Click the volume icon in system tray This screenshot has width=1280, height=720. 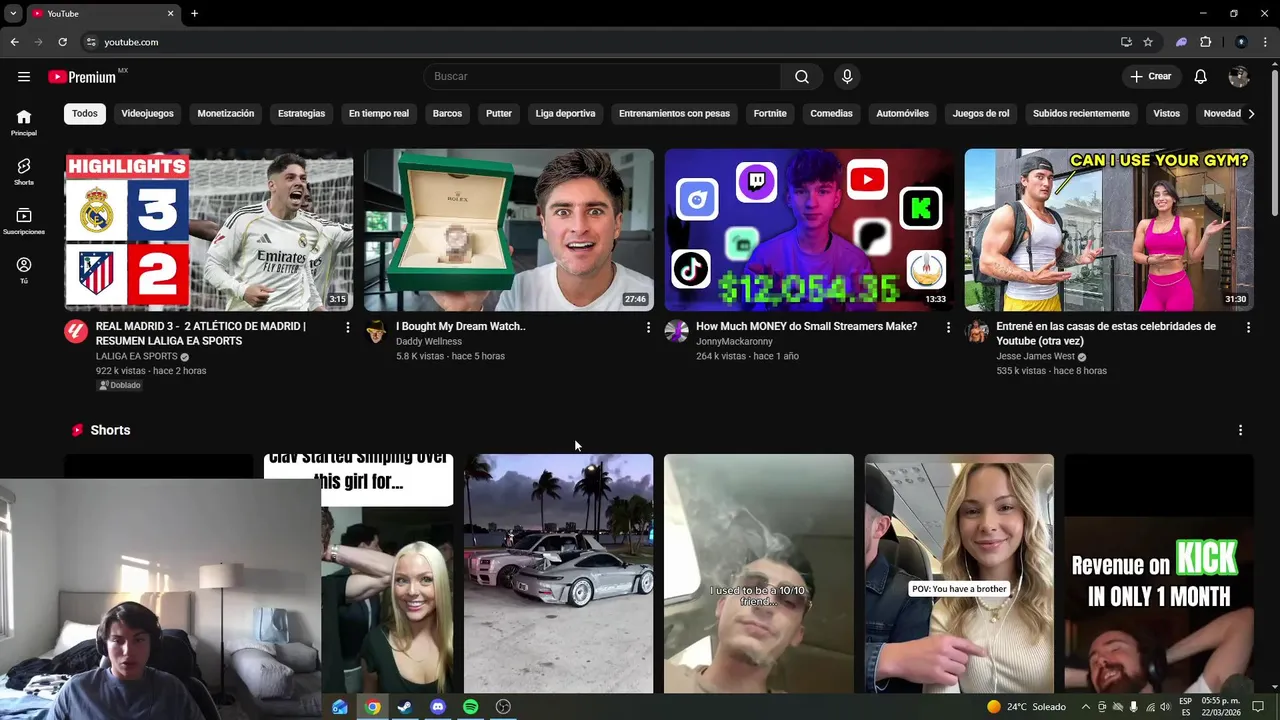(x=1166, y=707)
